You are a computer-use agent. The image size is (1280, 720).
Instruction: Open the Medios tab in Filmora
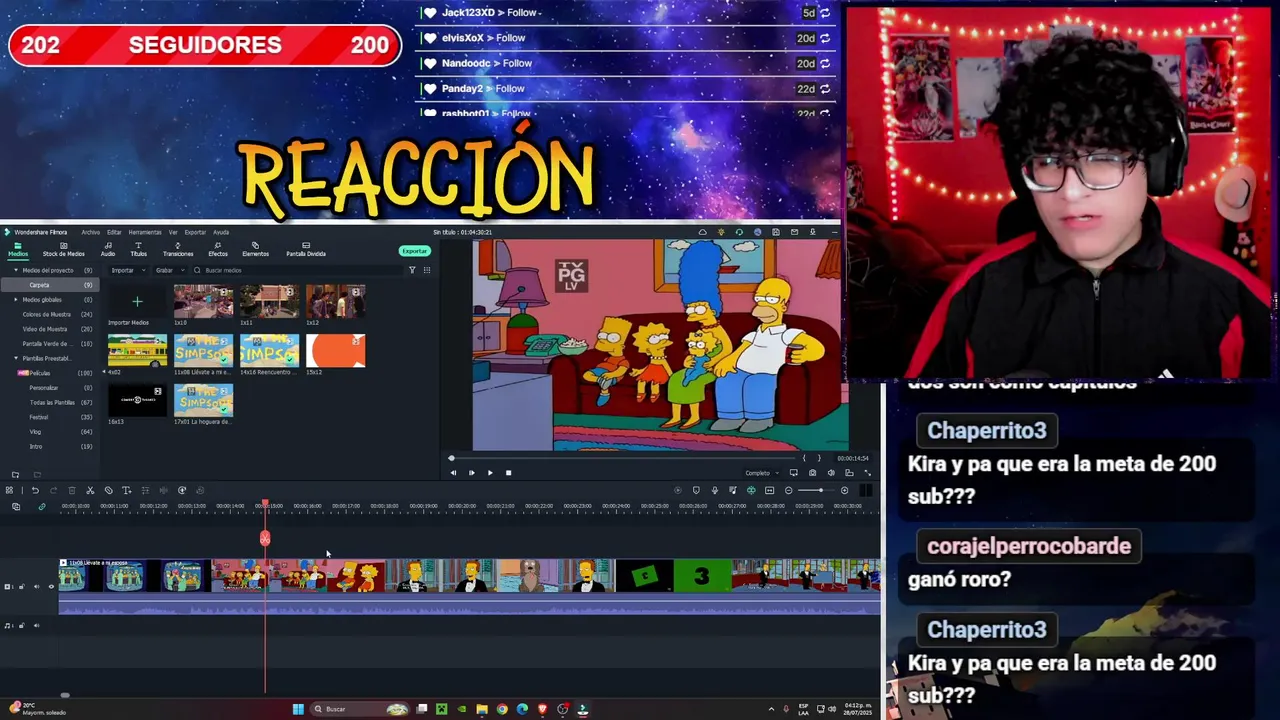[18, 249]
